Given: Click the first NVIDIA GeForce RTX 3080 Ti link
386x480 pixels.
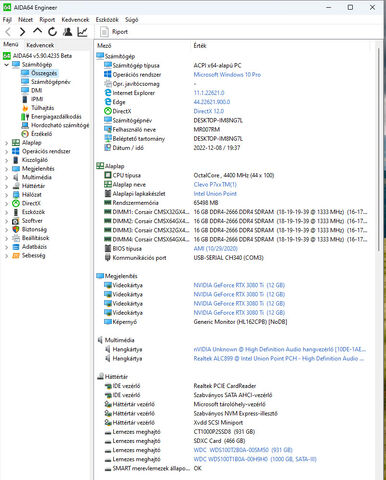Looking at the screenshot, I should [239, 285].
